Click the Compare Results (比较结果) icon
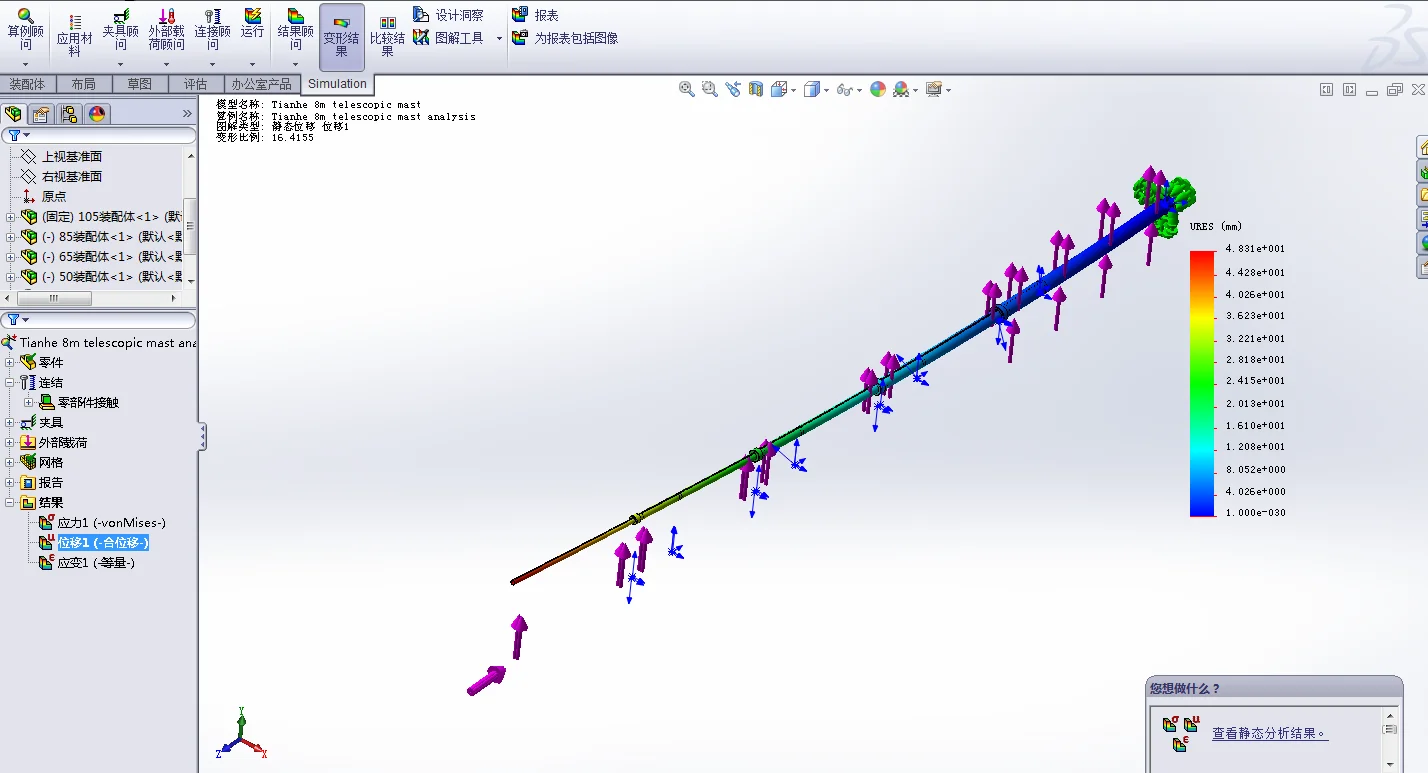 tap(387, 35)
